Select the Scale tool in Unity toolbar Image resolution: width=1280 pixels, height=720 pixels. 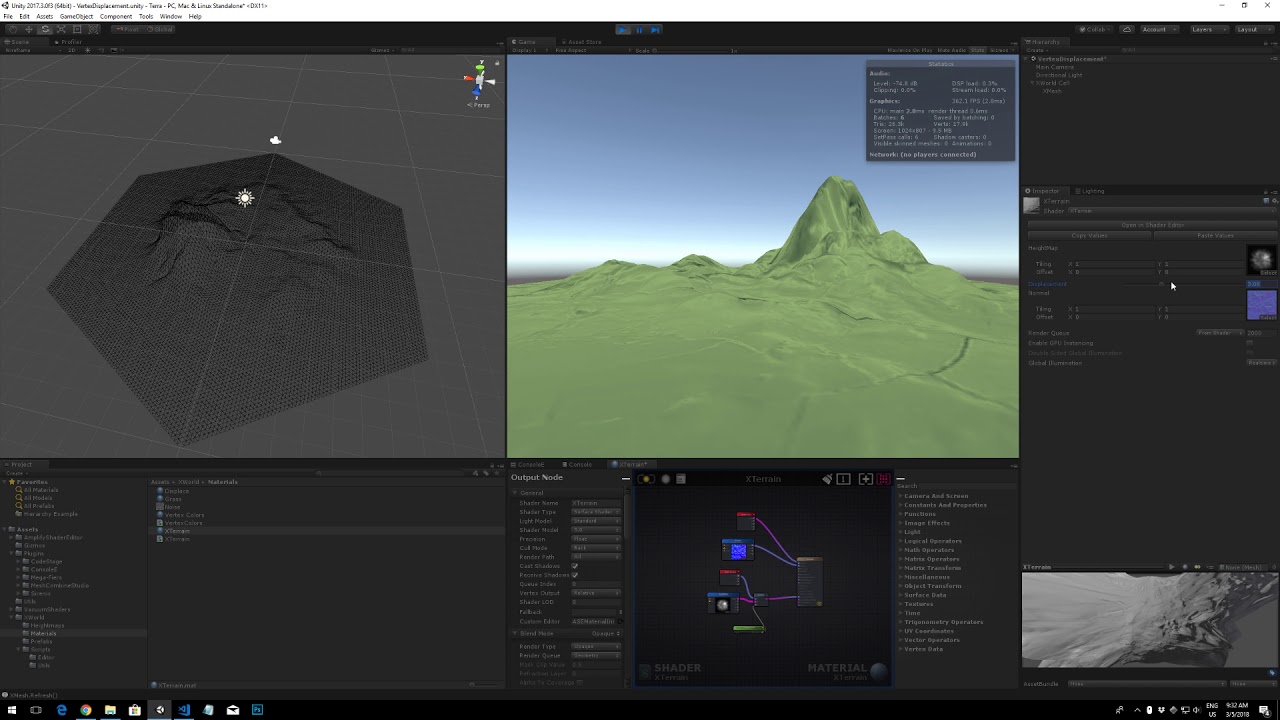pos(61,29)
